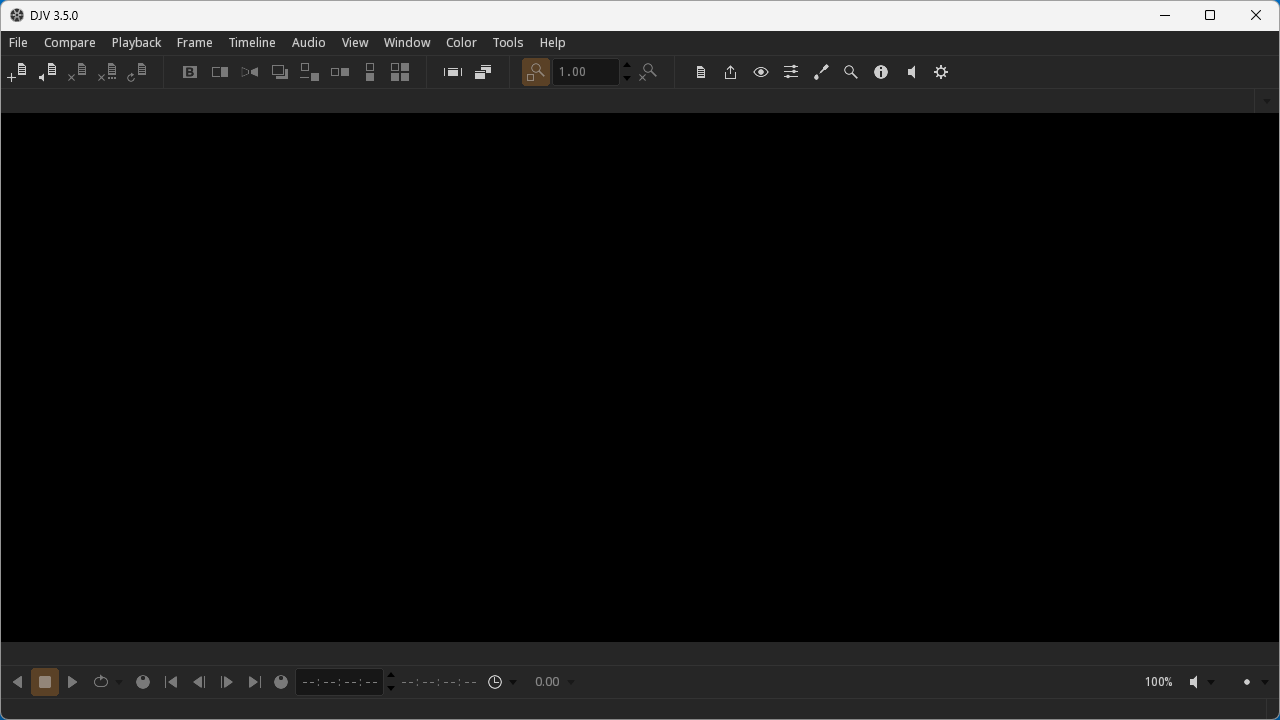Select the Tile compare mode
This screenshot has width=1280, height=720.
pyautogui.click(x=400, y=72)
